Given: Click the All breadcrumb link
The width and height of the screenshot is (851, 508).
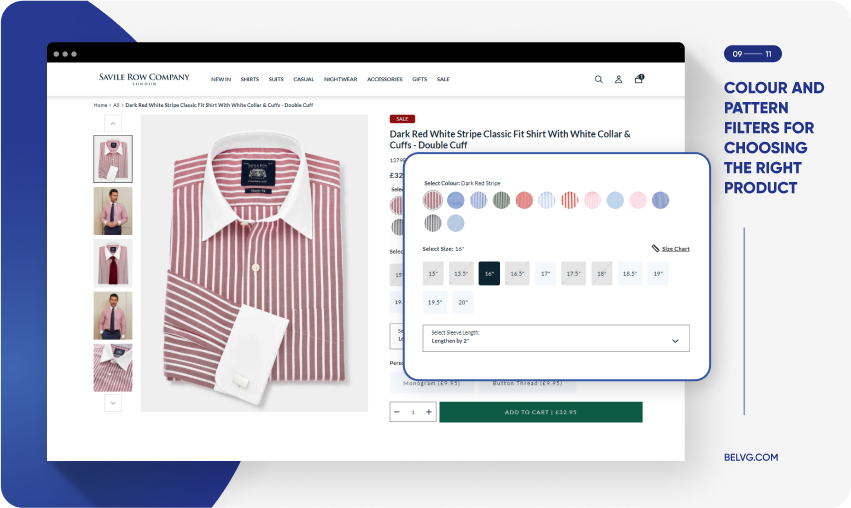Looking at the screenshot, I should (116, 105).
